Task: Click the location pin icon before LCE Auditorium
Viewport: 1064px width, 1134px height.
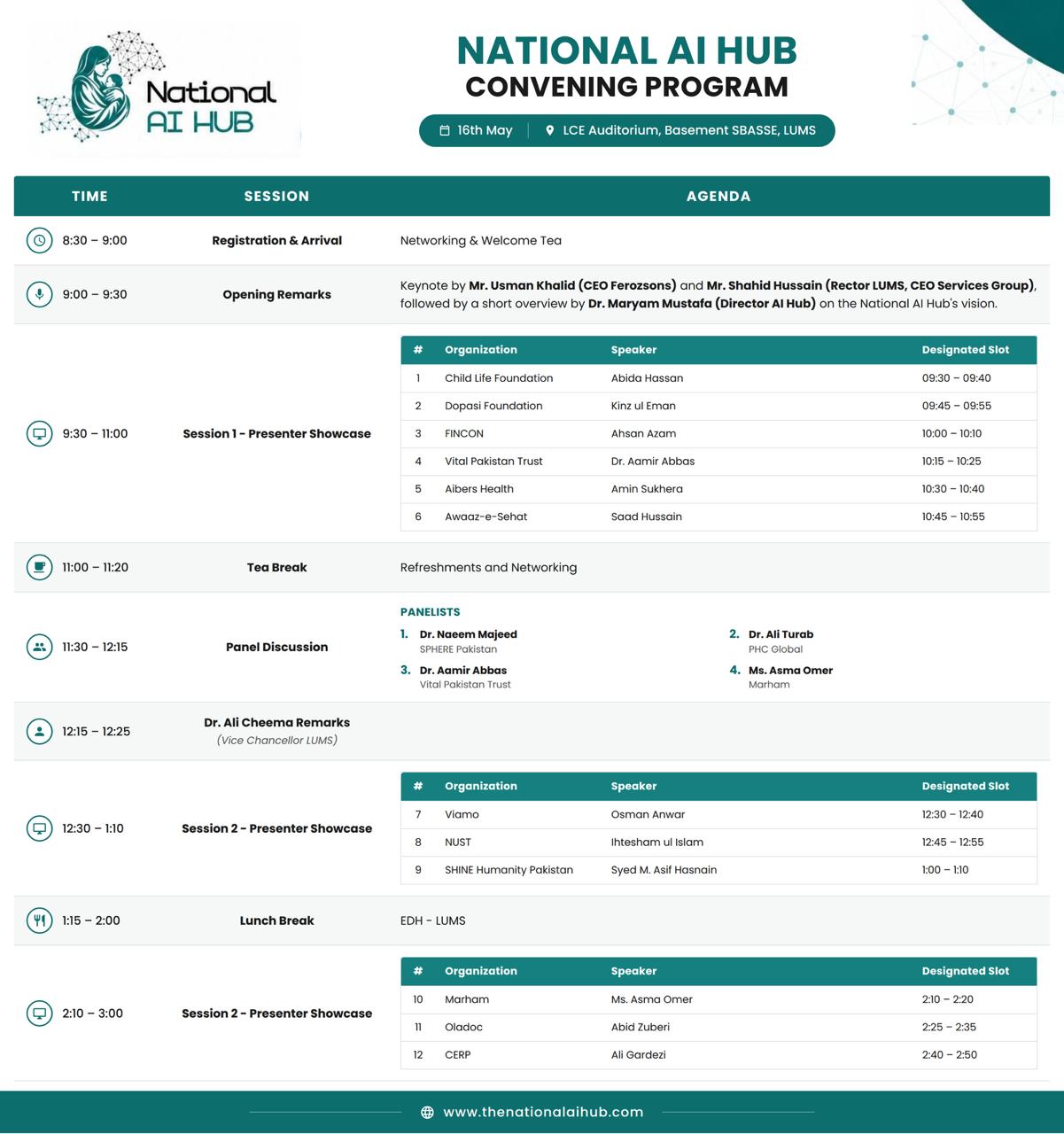Action: [x=549, y=130]
